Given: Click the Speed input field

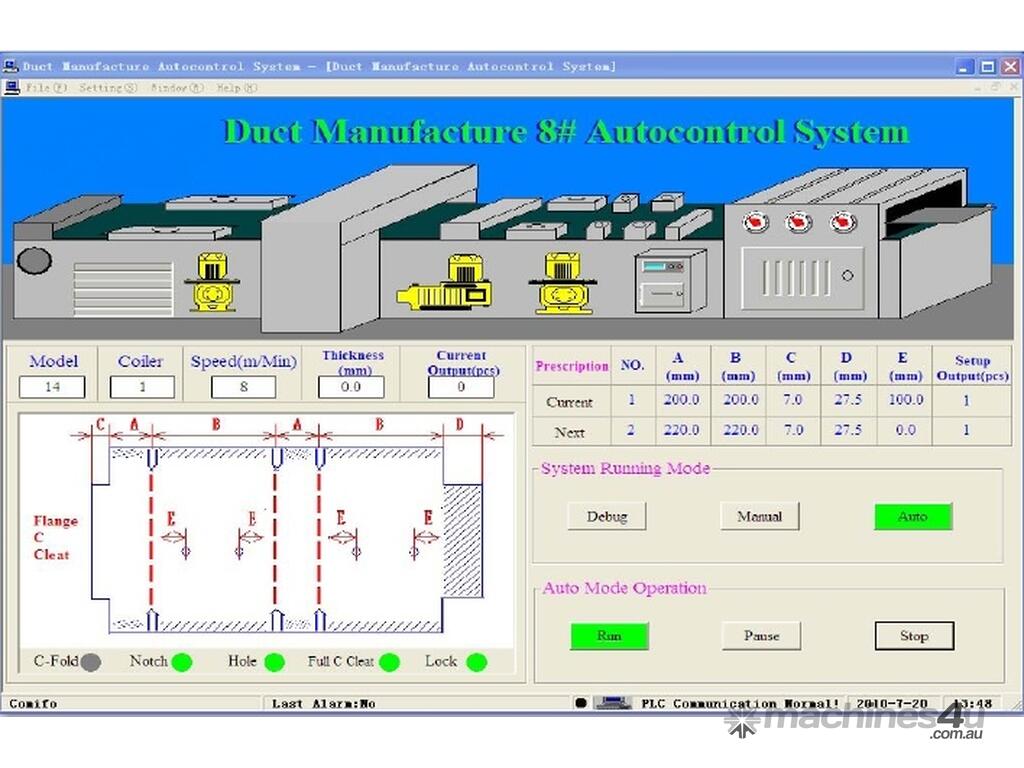Looking at the screenshot, I should [243, 387].
